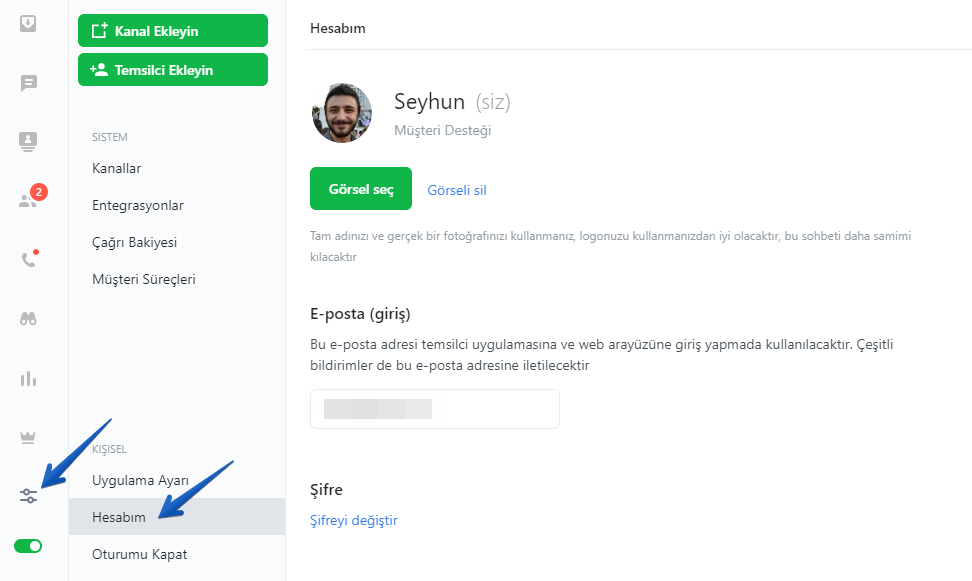Open Müşteri Süreçleri menu item
Viewport: 972px width, 581px height.
coord(144,279)
